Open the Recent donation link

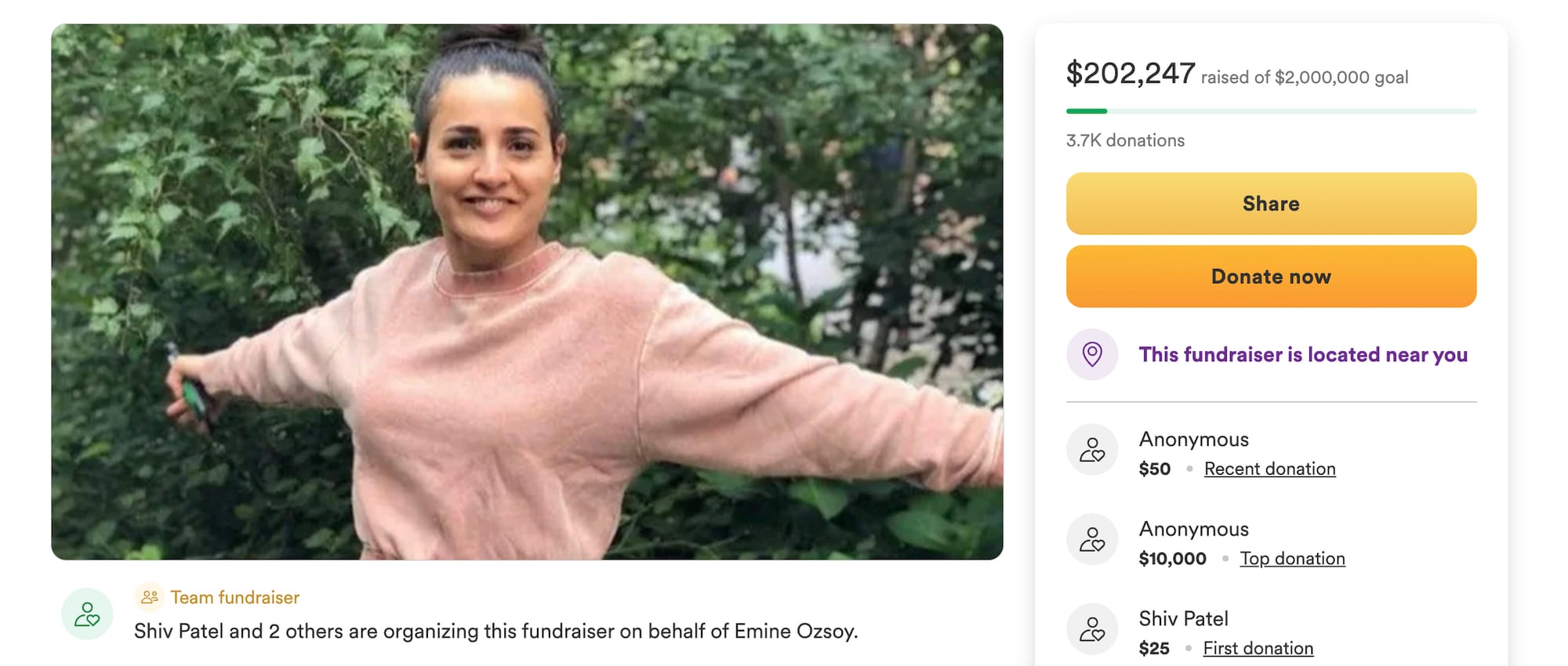[x=1269, y=469]
